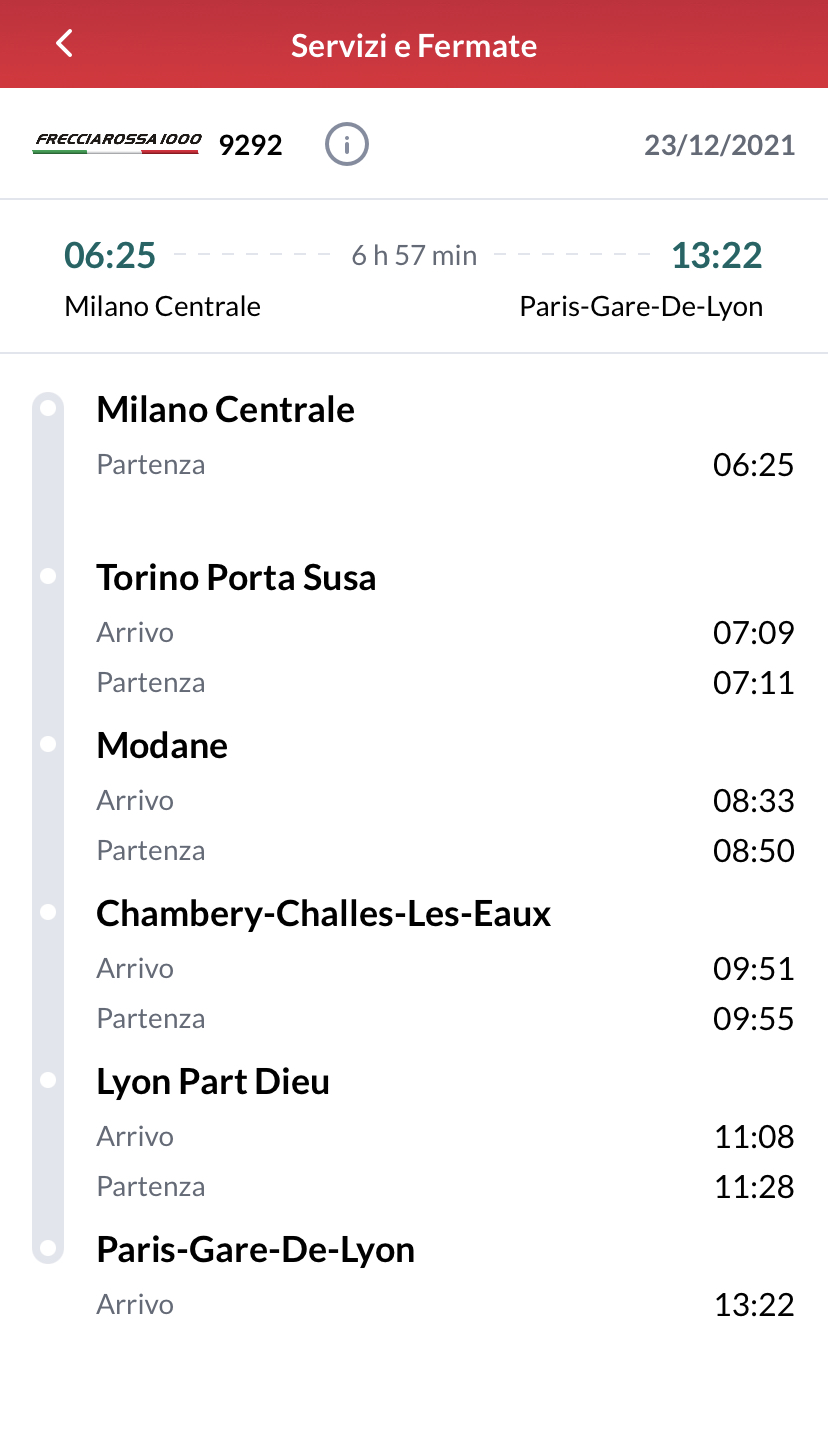Tap the 13:22 arrival time header
Image resolution: width=828 pixels, height=1436 pixels.
tap(717, 256)
